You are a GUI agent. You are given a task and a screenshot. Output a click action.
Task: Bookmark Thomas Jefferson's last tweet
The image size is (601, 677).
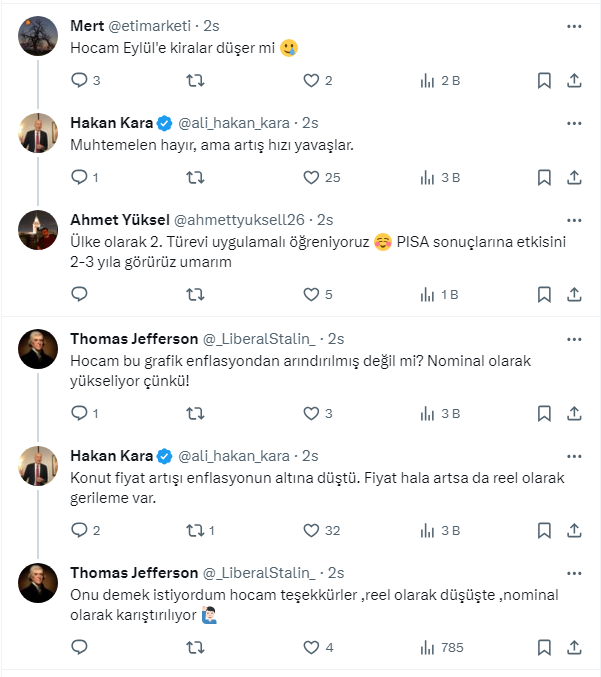pos(543,648)
